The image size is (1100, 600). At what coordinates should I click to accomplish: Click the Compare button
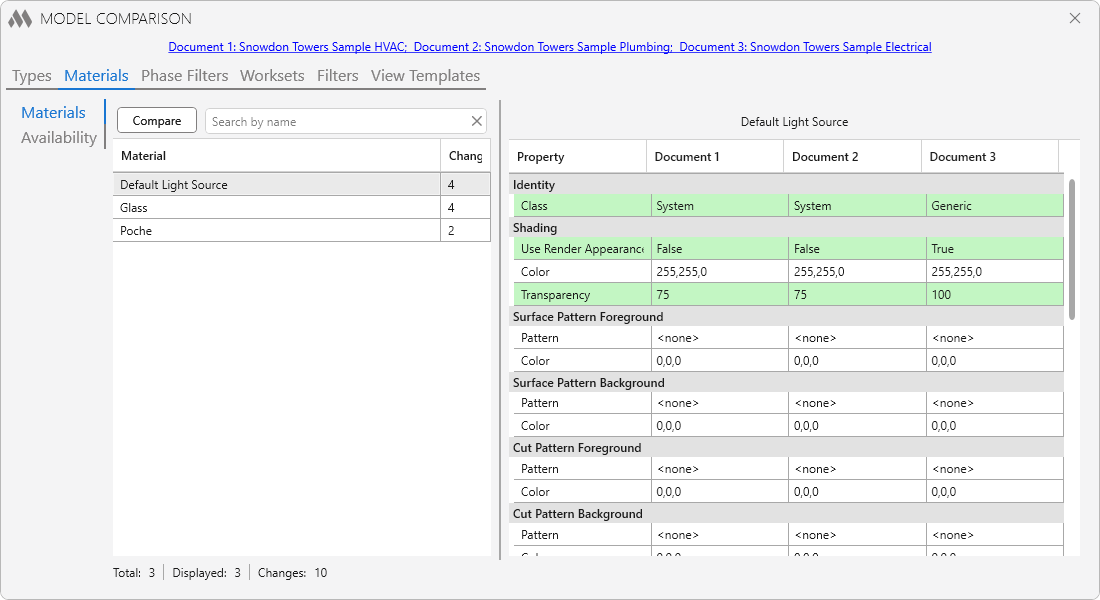pyautogui.click(x=156, y=121)
